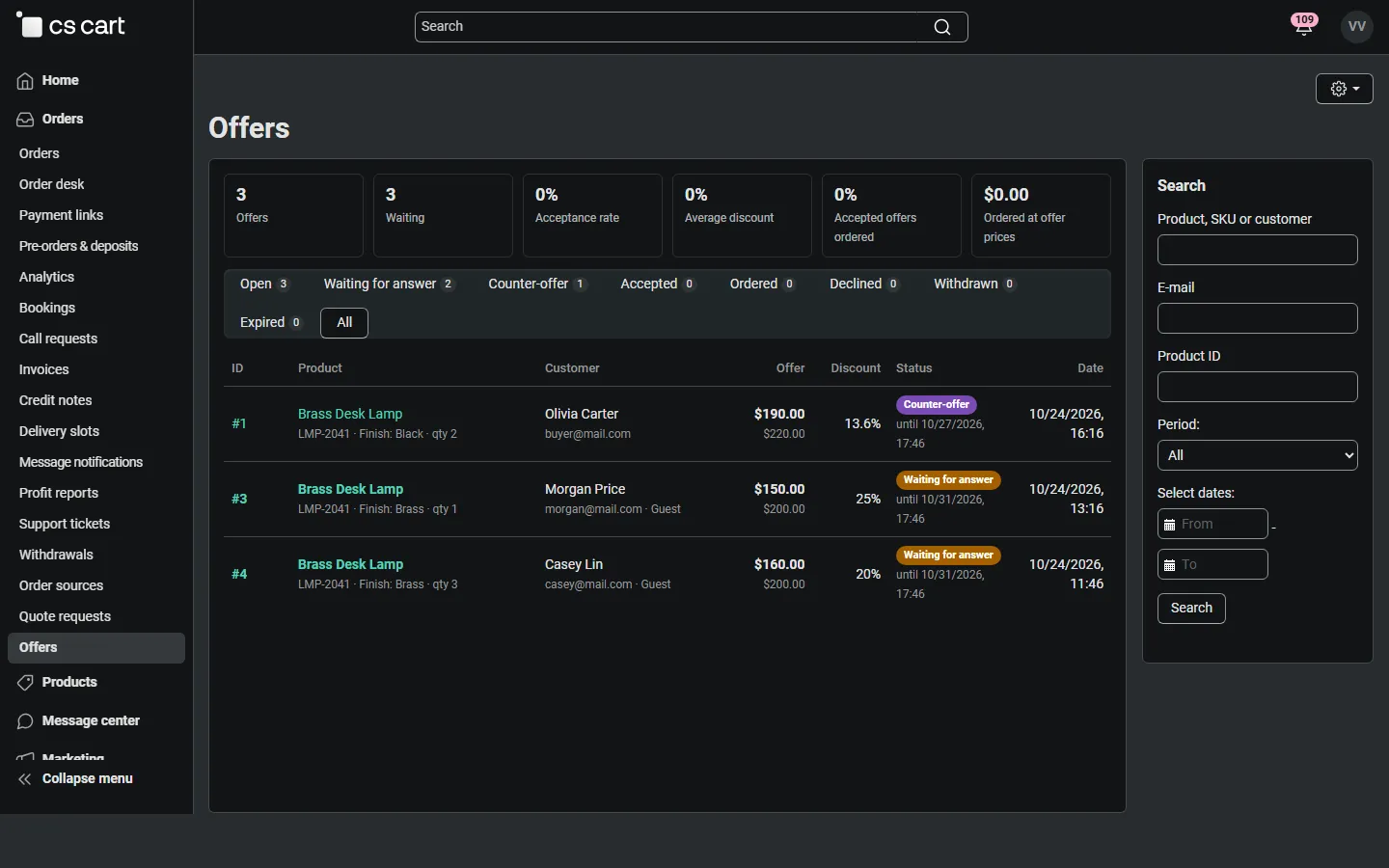Viewport: 1389px width, 868px height.
Task: Show the Accepted offers tab
Action: 657,284
